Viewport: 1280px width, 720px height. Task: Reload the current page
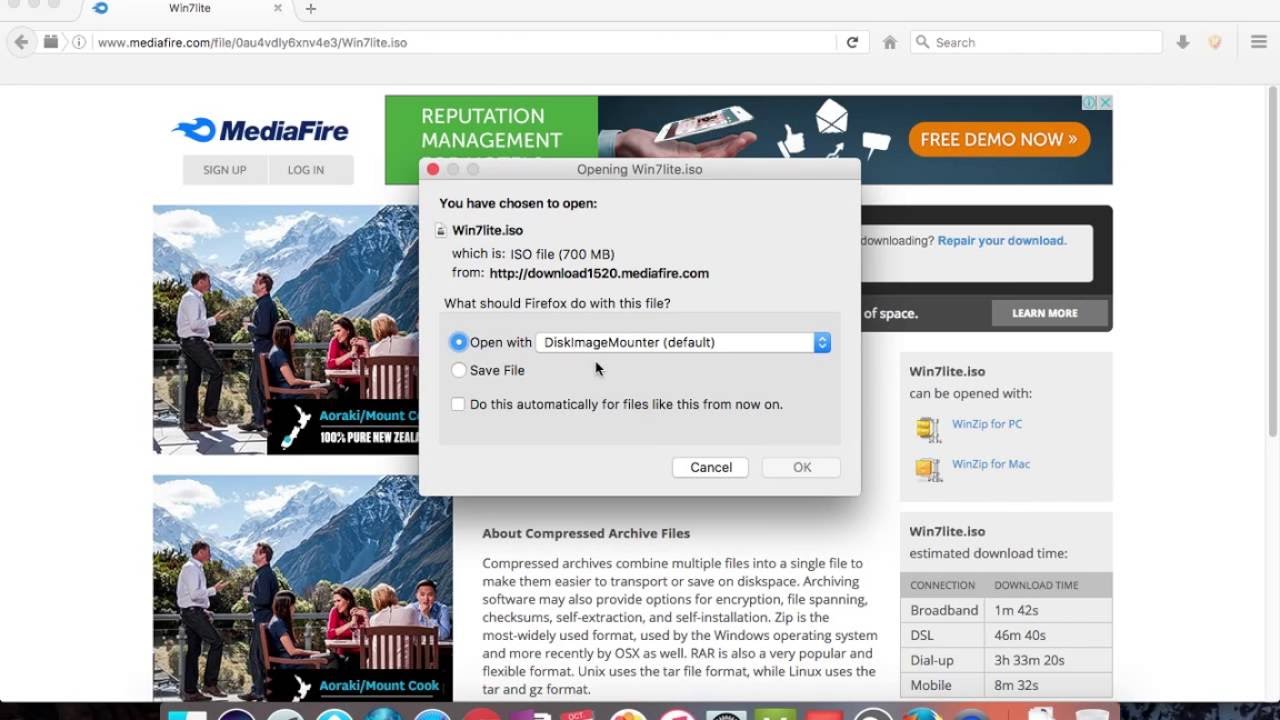pos(852,42)
